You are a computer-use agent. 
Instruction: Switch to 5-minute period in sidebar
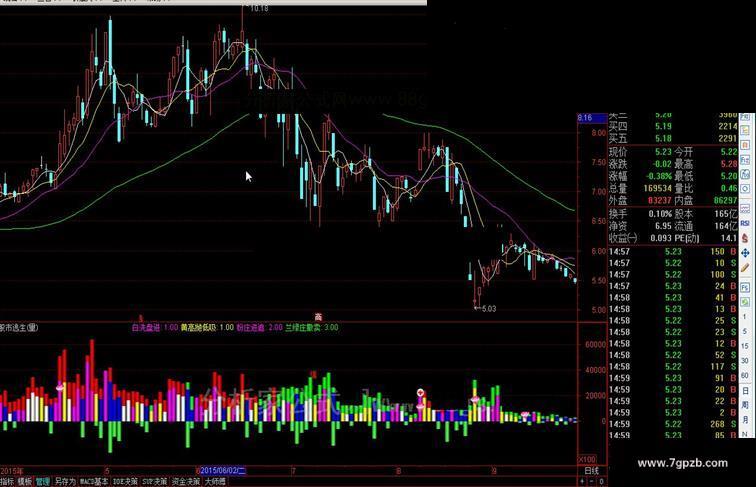pyautogui.click(x=745, y=331)
